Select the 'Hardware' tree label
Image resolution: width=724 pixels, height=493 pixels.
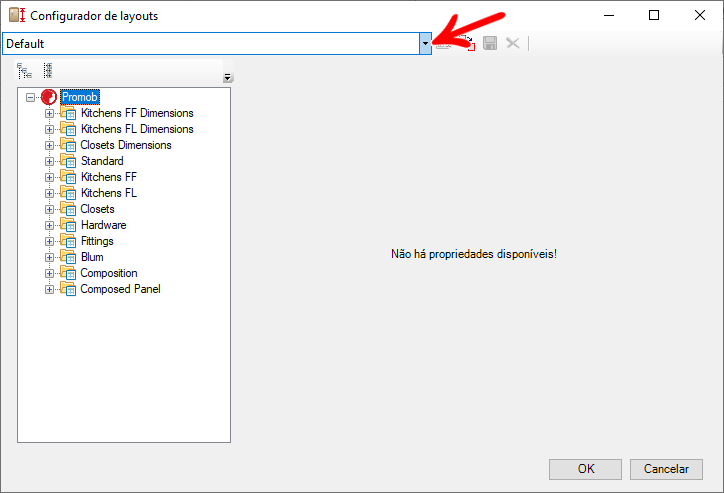[x=103, y=225]
